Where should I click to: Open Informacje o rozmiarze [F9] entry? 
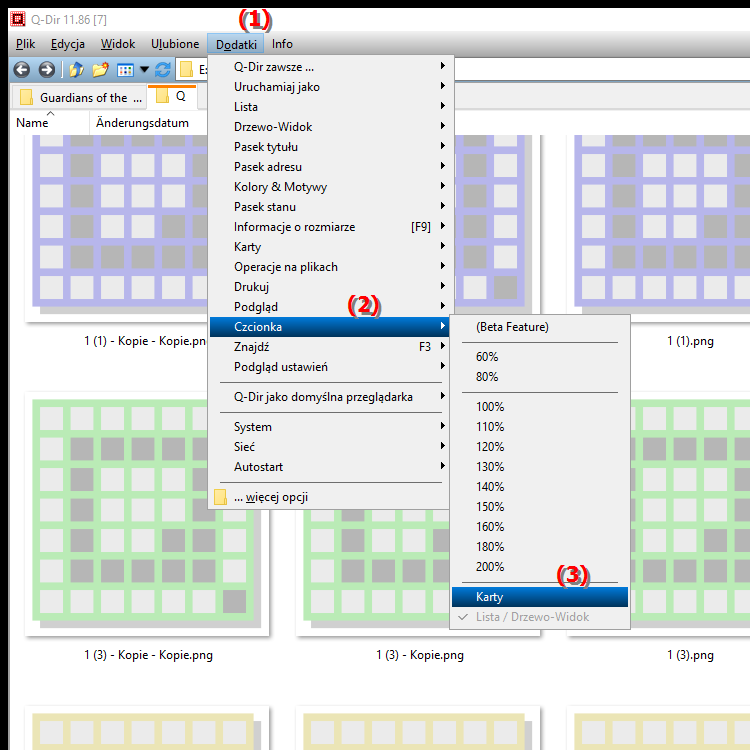pyautogui.click(x=329, y=227)
